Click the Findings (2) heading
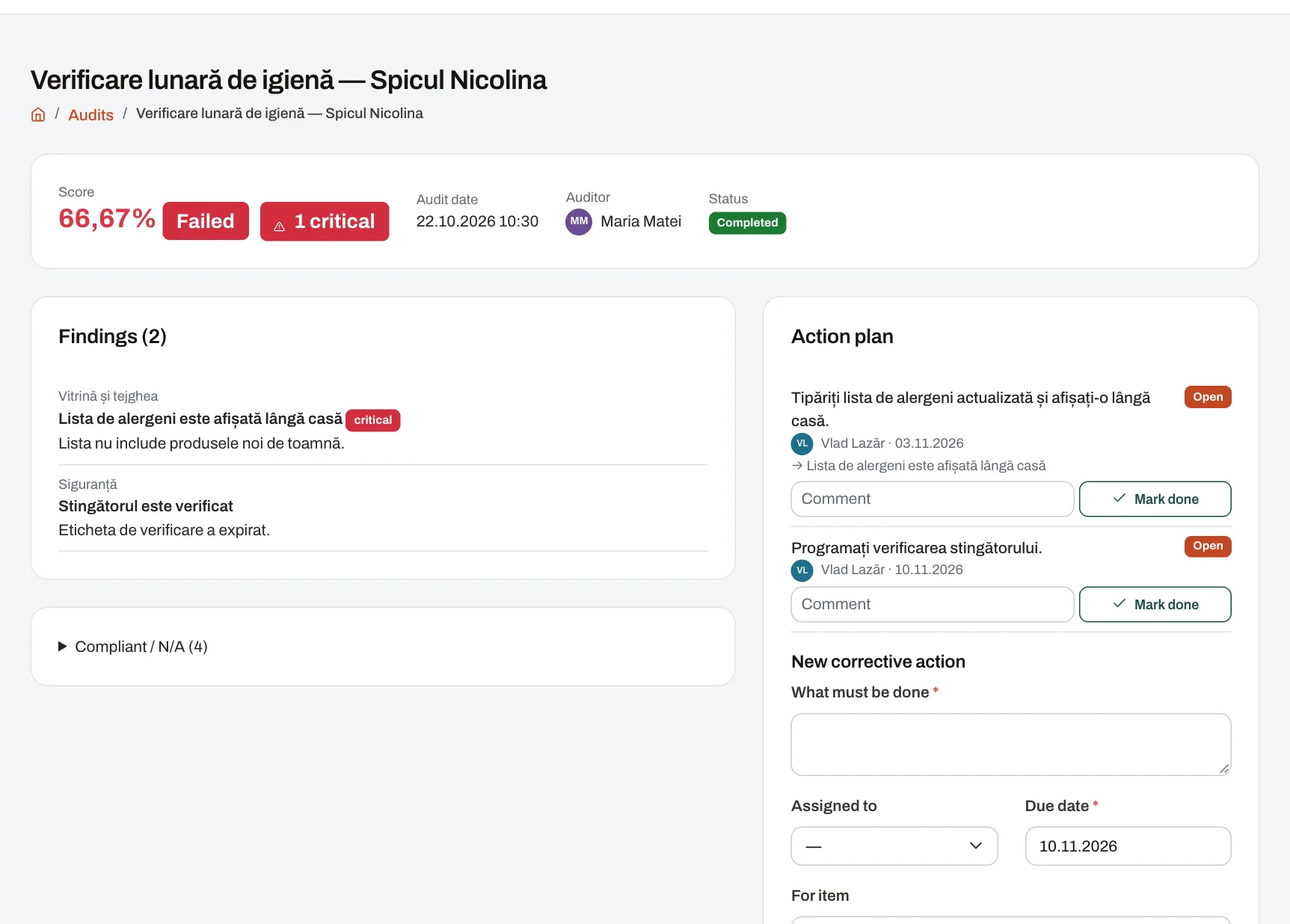Image resolution: width=1290 pixels, height=924 pixels. (x=112, y=336)
